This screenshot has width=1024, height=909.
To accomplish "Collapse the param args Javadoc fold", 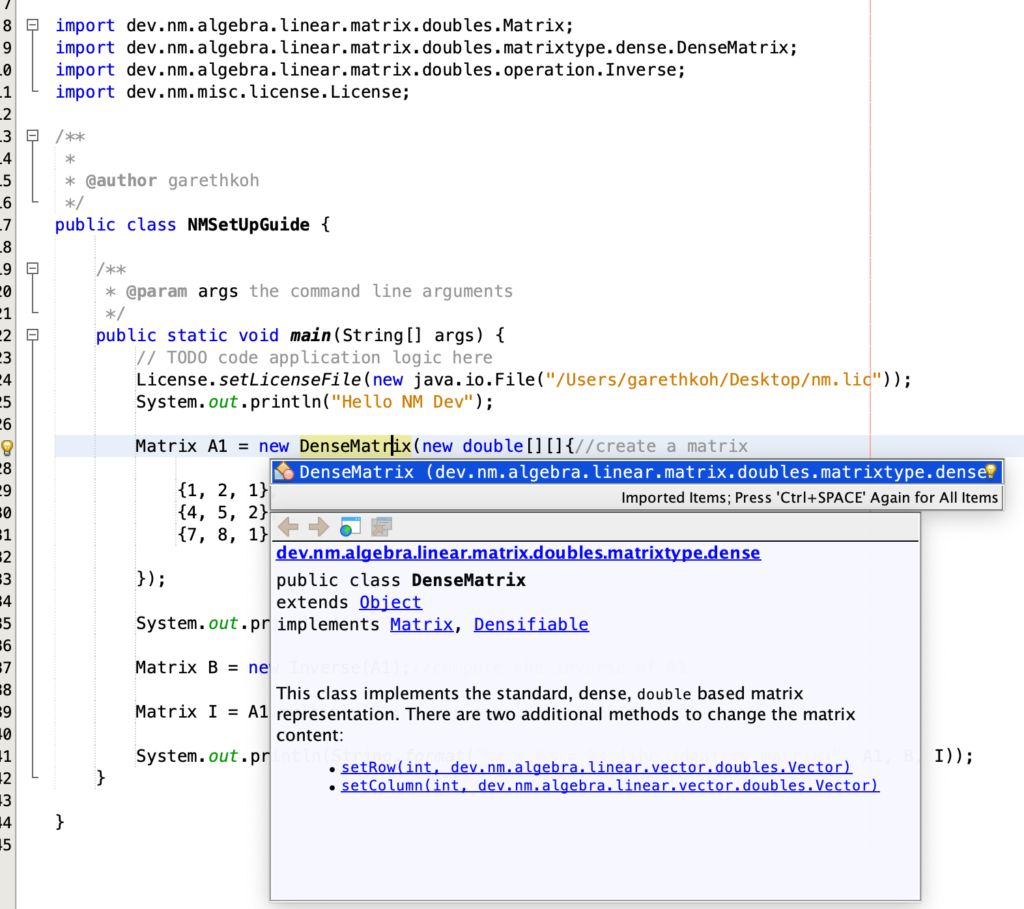I will pyautogui.click(x=31, y=268).
